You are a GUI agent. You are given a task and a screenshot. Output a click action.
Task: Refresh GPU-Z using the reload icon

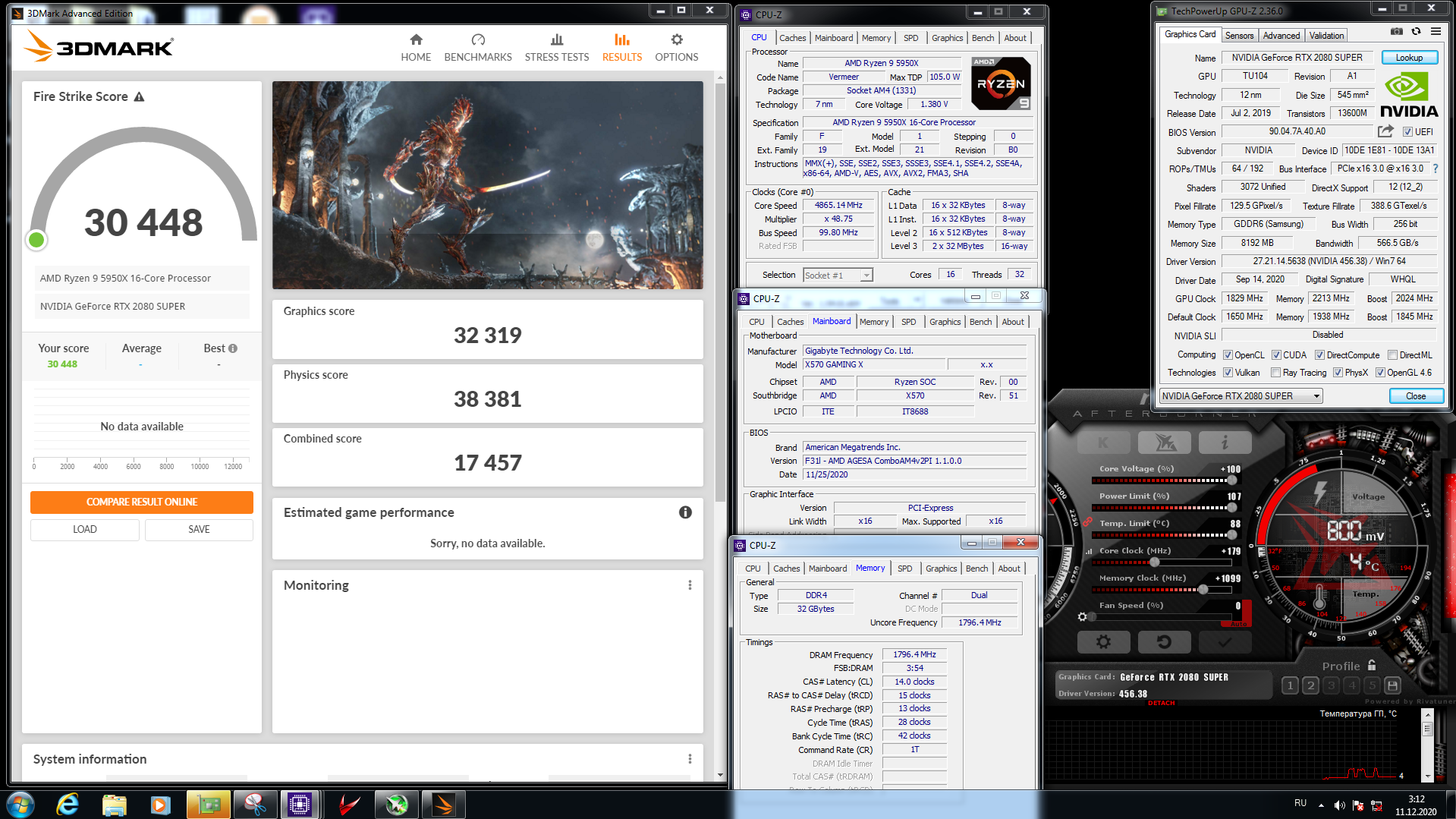pos(1416,32)
